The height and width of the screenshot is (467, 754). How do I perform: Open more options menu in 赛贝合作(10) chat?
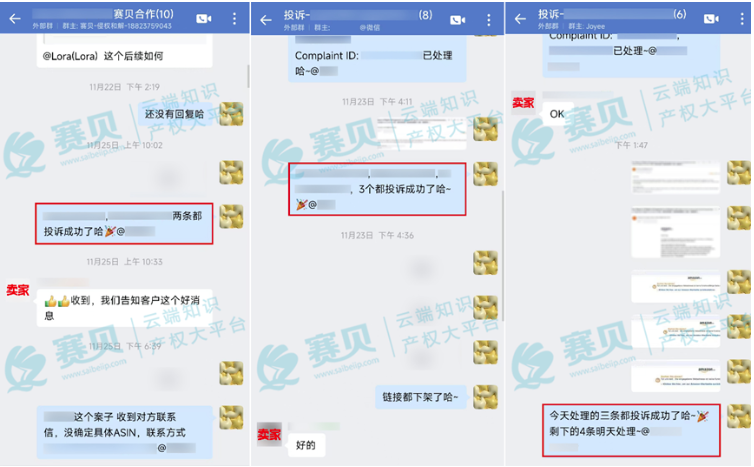click(234, 19)
